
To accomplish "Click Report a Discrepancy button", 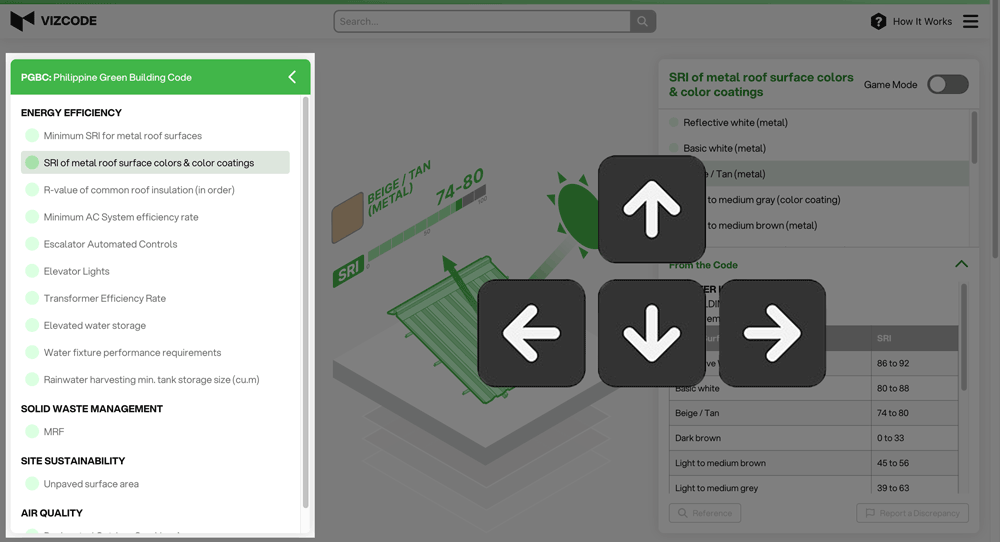I will 912,513.
